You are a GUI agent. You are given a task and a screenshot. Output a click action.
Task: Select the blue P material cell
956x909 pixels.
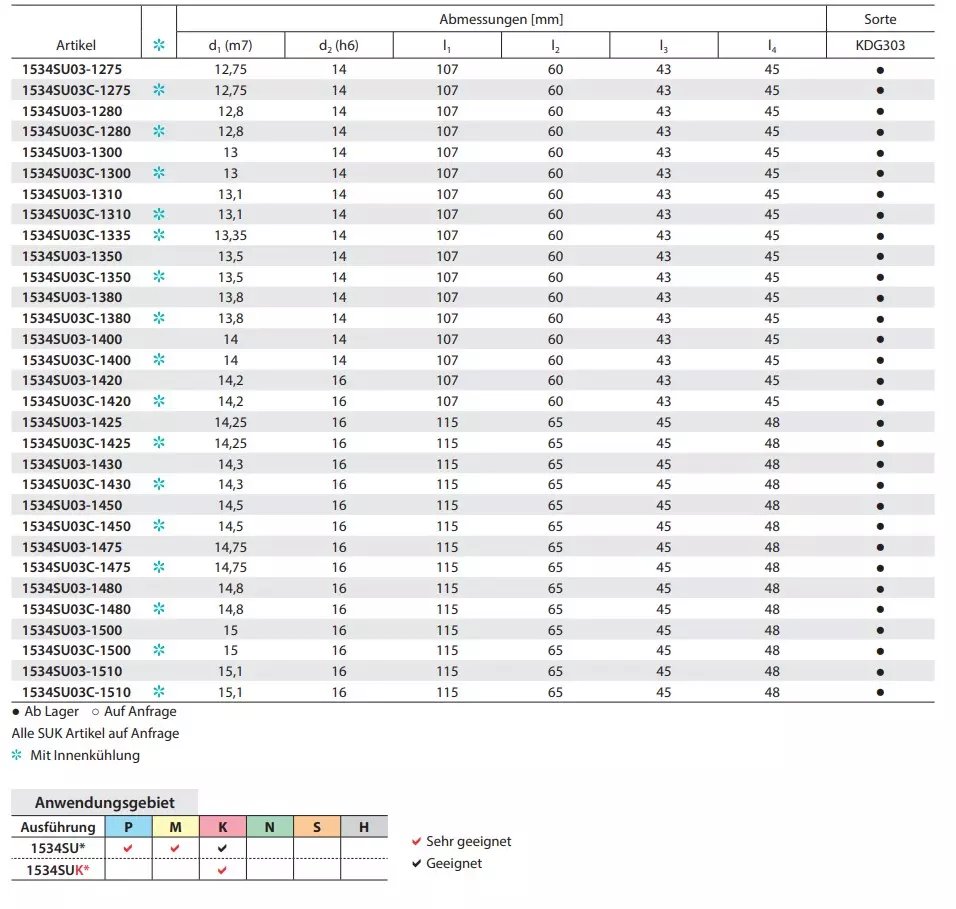point(128,827)
